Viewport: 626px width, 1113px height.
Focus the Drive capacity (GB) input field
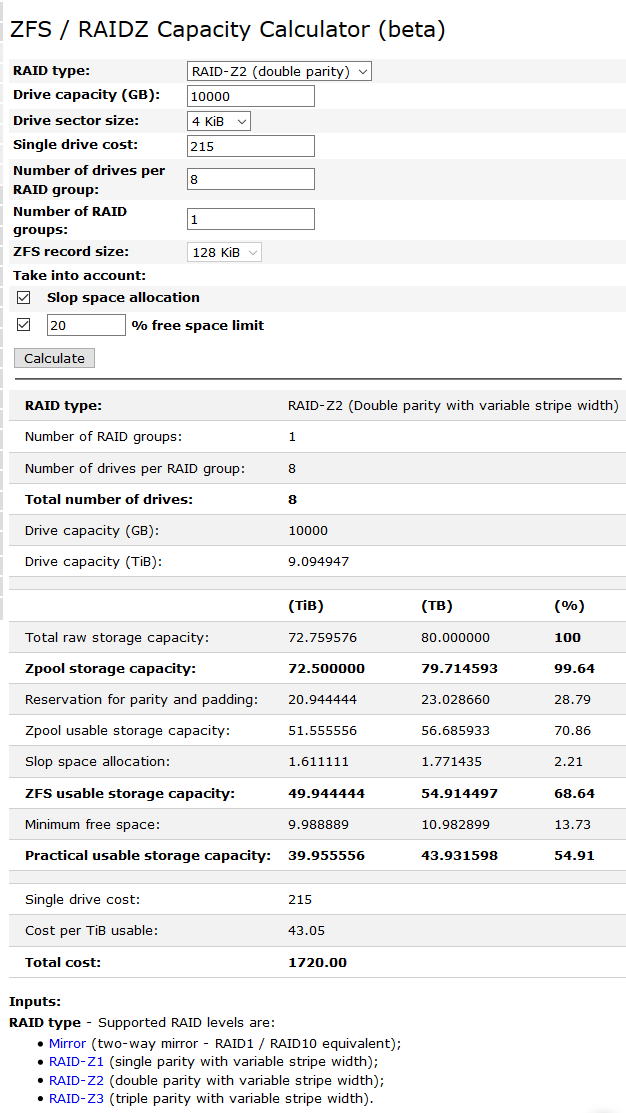(251, 97)
